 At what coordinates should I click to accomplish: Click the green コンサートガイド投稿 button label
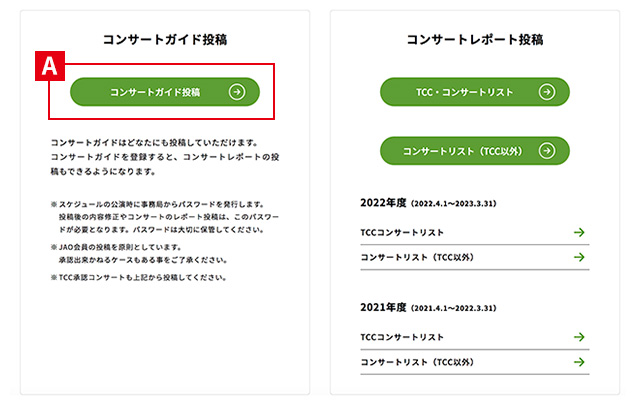click(155, 92)
